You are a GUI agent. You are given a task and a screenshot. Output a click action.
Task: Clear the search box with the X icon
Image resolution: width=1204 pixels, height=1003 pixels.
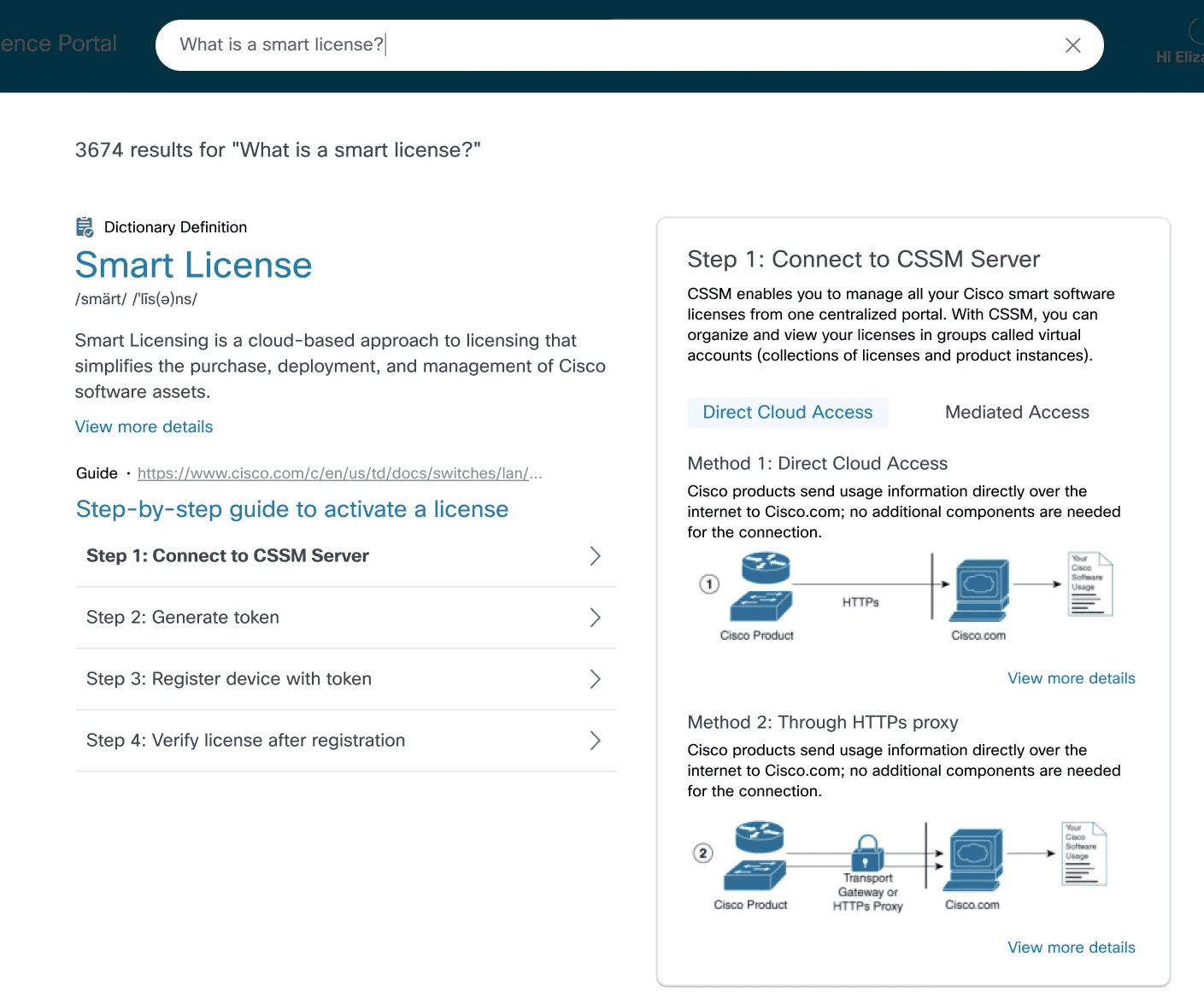(1072, 45)
